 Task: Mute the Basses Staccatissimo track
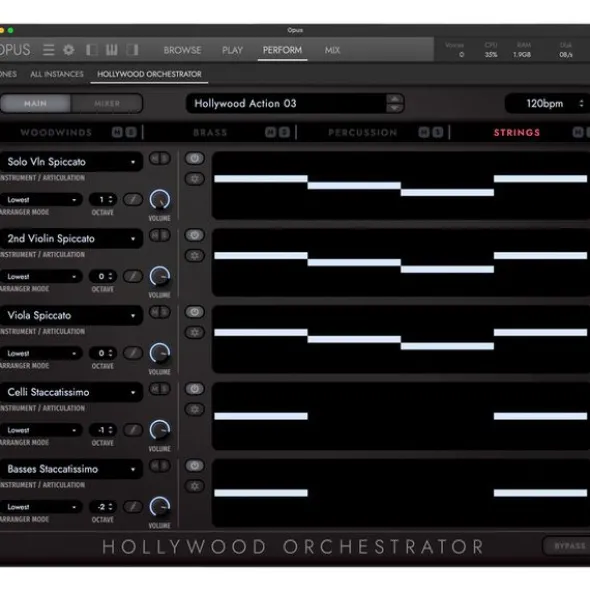coord(155,466)
